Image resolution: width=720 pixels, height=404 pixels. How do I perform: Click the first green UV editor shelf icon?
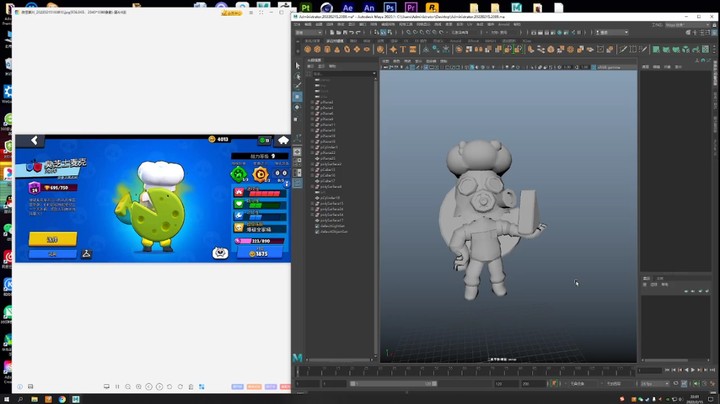tap(656, 49)
